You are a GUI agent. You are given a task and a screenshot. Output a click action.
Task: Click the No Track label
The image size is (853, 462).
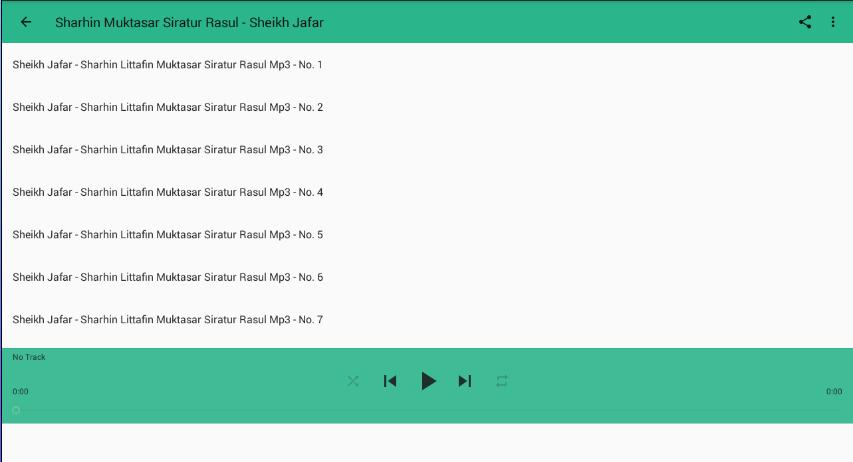29,357
